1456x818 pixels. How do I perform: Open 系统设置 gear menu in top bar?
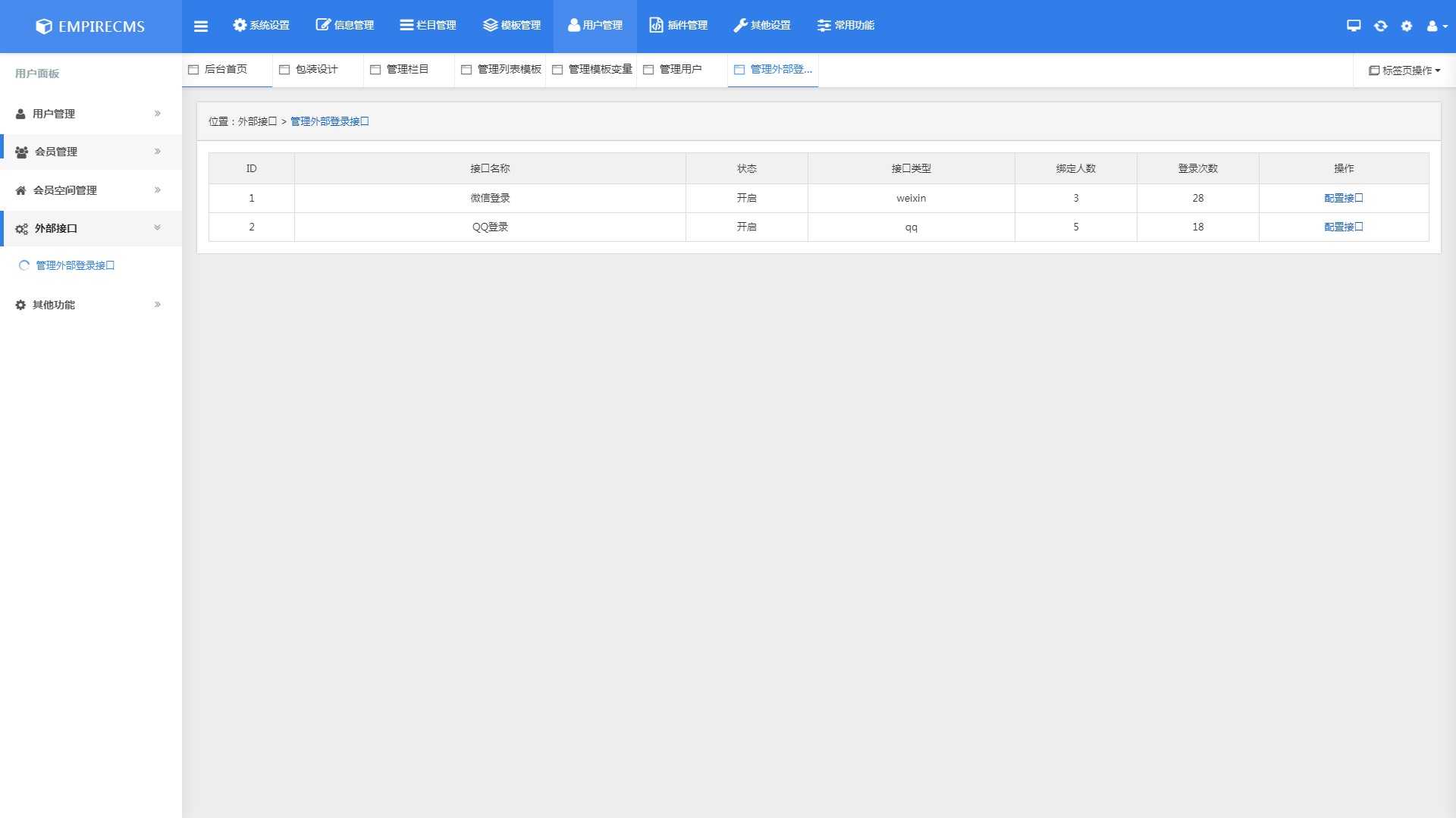[x=261, y=26]
